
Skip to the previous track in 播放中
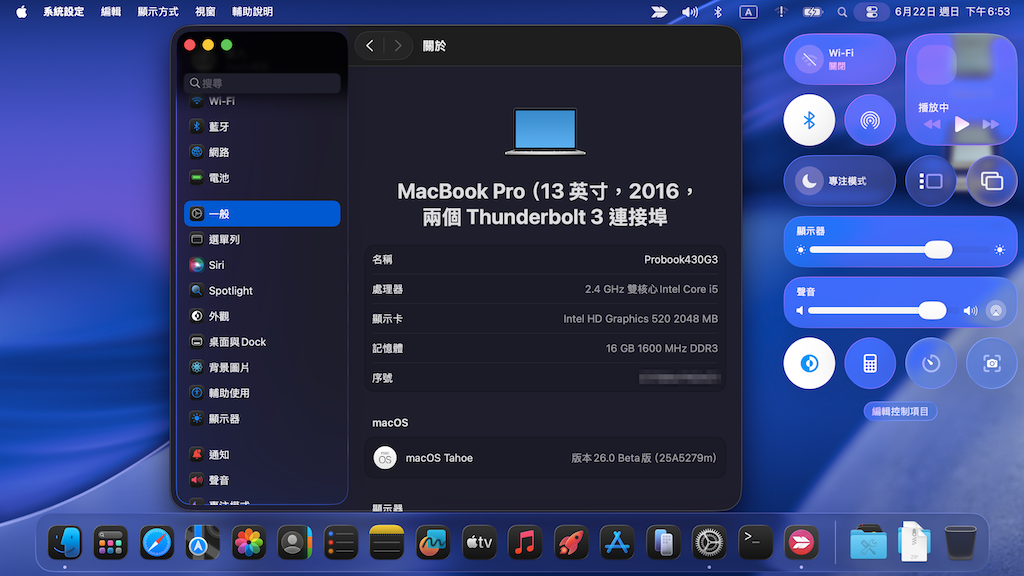(x=932, y=124)
